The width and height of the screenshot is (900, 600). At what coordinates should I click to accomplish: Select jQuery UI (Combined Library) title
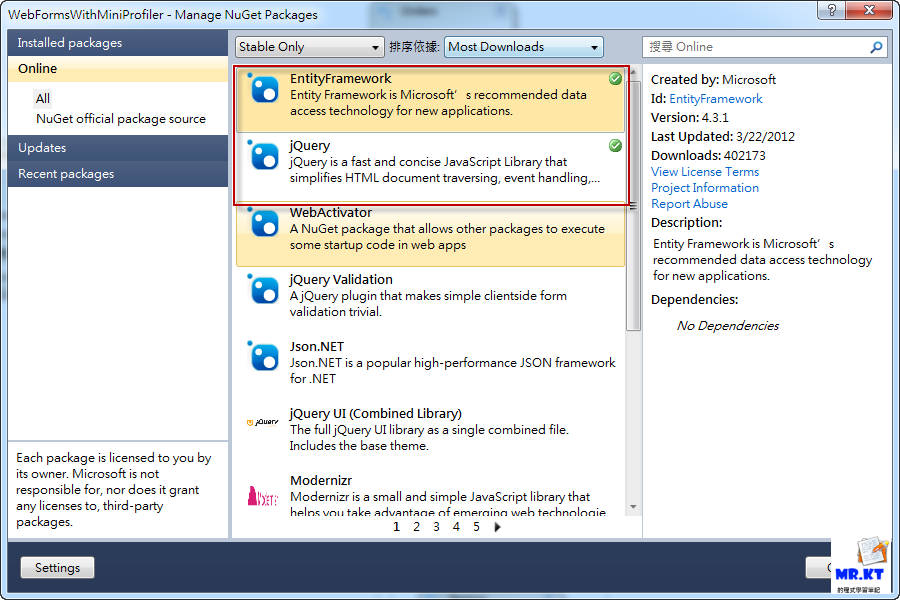pyautogui.click(x=375, y=413)
